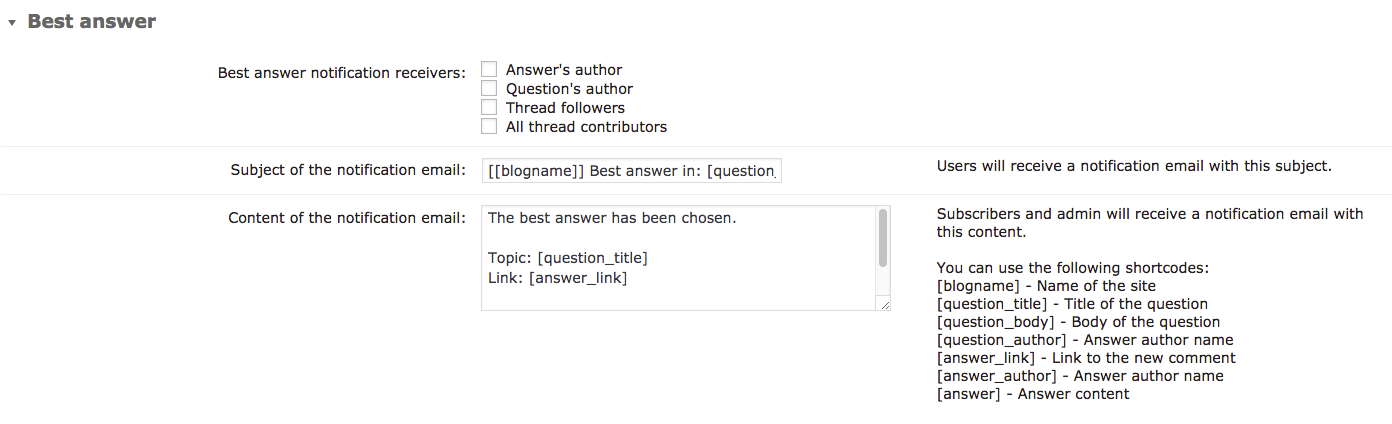This screenshot has width=1392, height=424.
Task: Click the content textarea scrollbar thumb
Action: click(883, 238)
